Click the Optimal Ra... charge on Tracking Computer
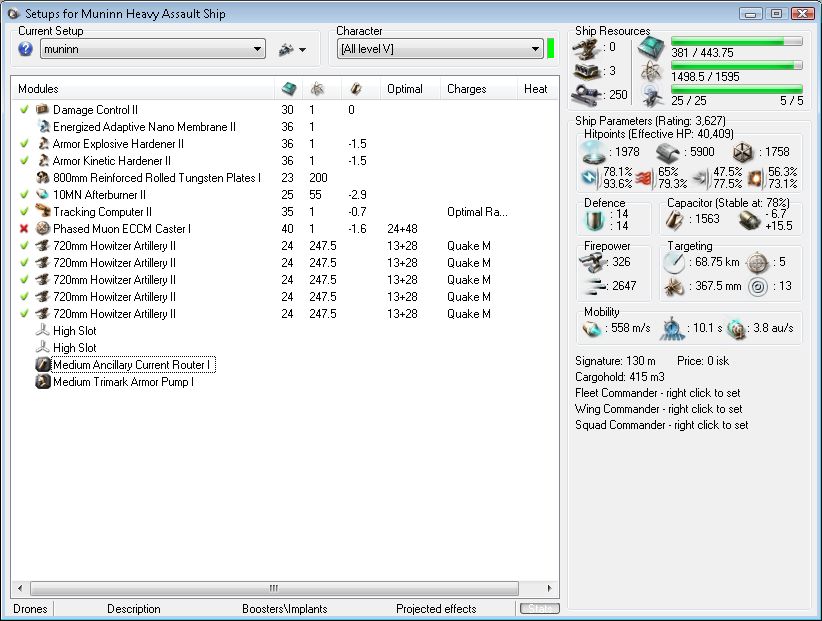The width and height of the screenshot is (822, 621). 477,212
